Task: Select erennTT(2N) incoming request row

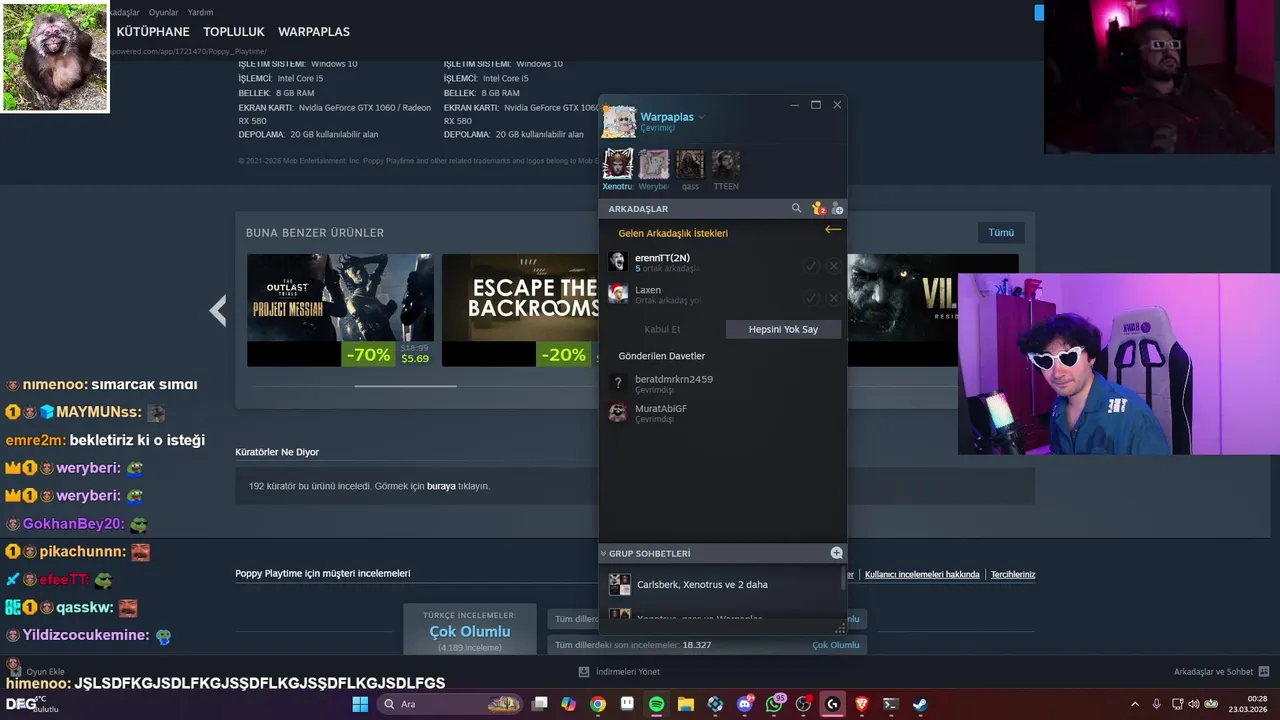Action: click(x=722, y=263)
